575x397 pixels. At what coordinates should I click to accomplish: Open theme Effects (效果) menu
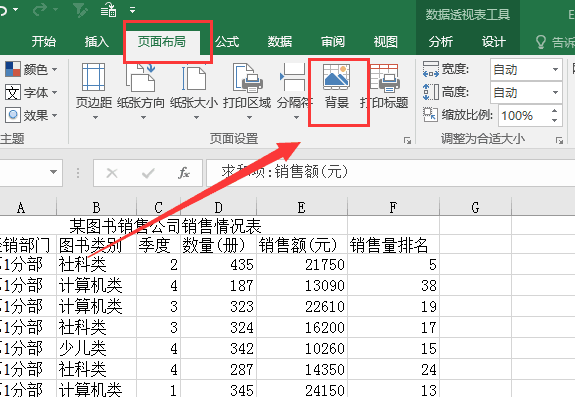pyautogui.click(x=31, y=115)
